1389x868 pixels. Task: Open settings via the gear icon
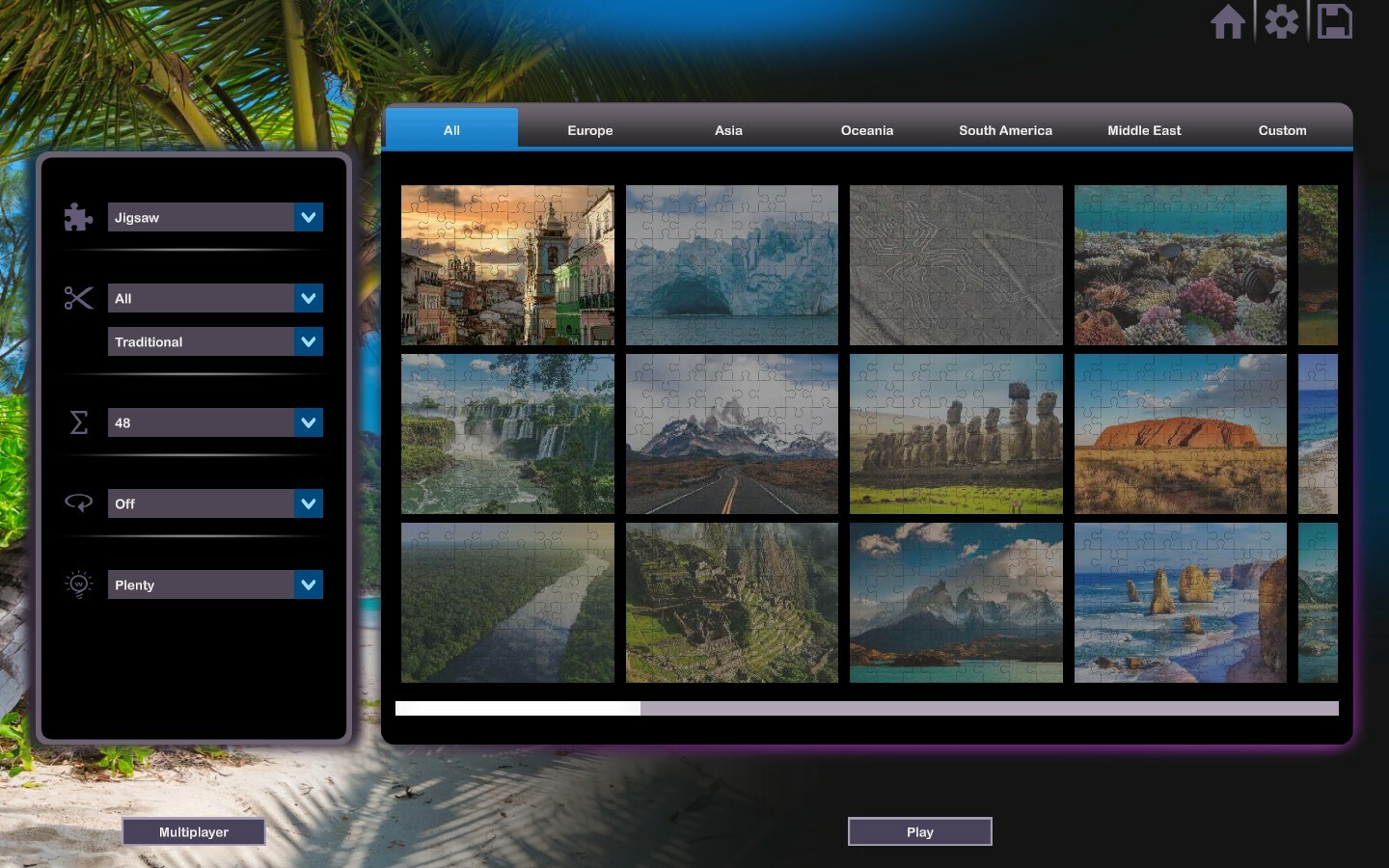[x=1281, y=21]
